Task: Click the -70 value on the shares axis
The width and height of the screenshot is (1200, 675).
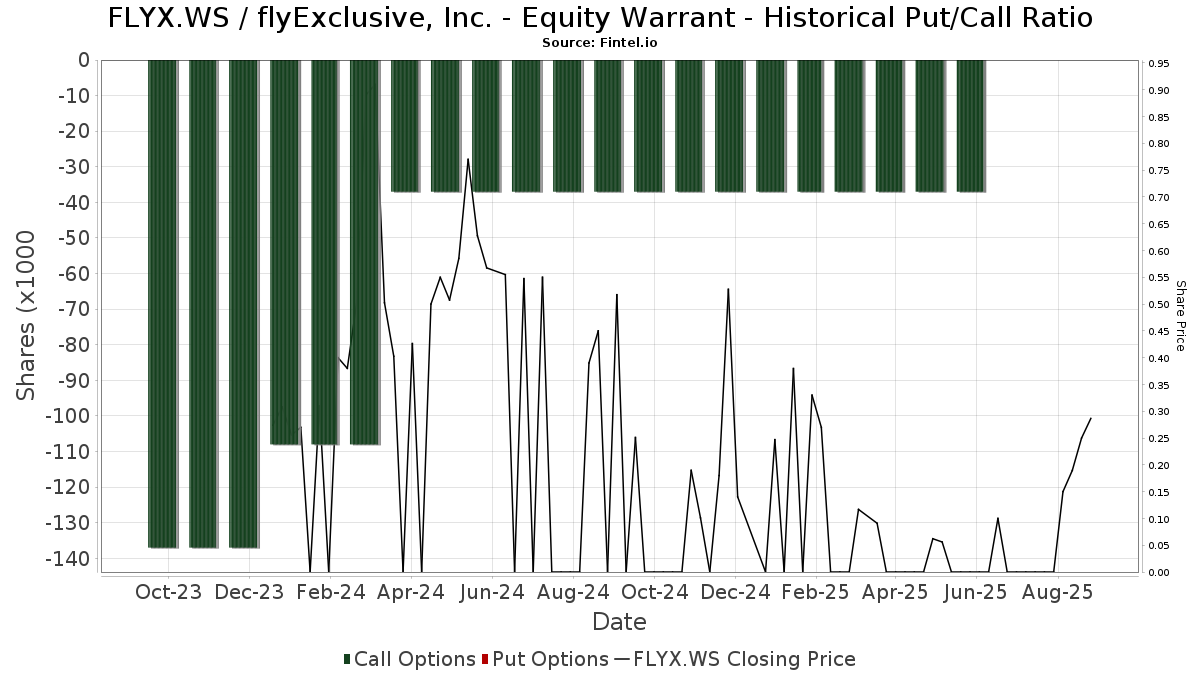Action: click(x=72, y=309)
